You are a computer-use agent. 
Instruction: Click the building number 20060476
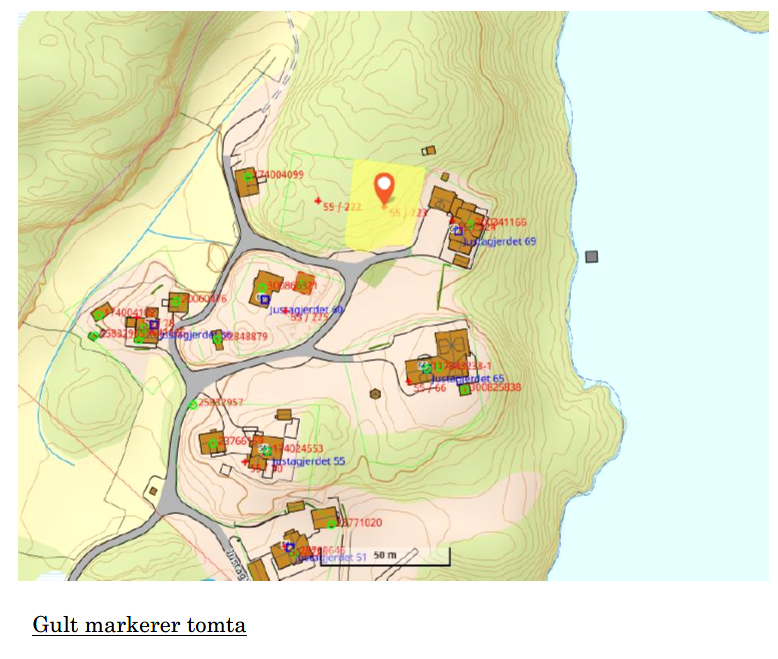coord(204,299)
